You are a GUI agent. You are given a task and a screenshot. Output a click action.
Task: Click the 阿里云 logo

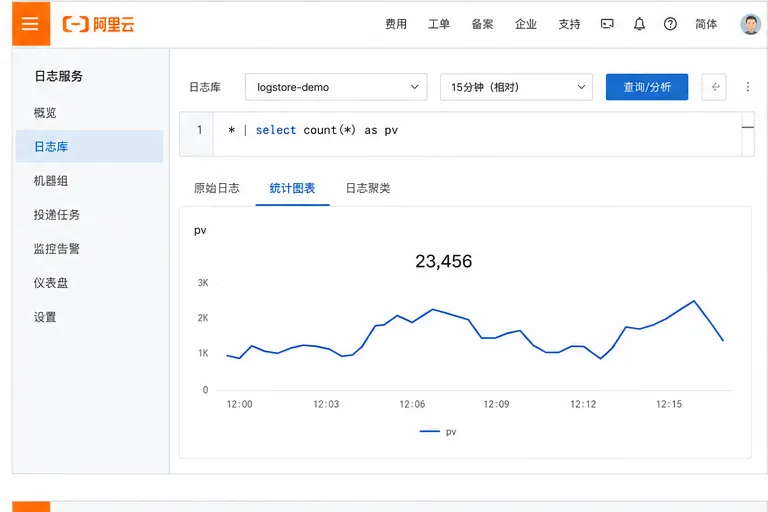tap(98, 24)
